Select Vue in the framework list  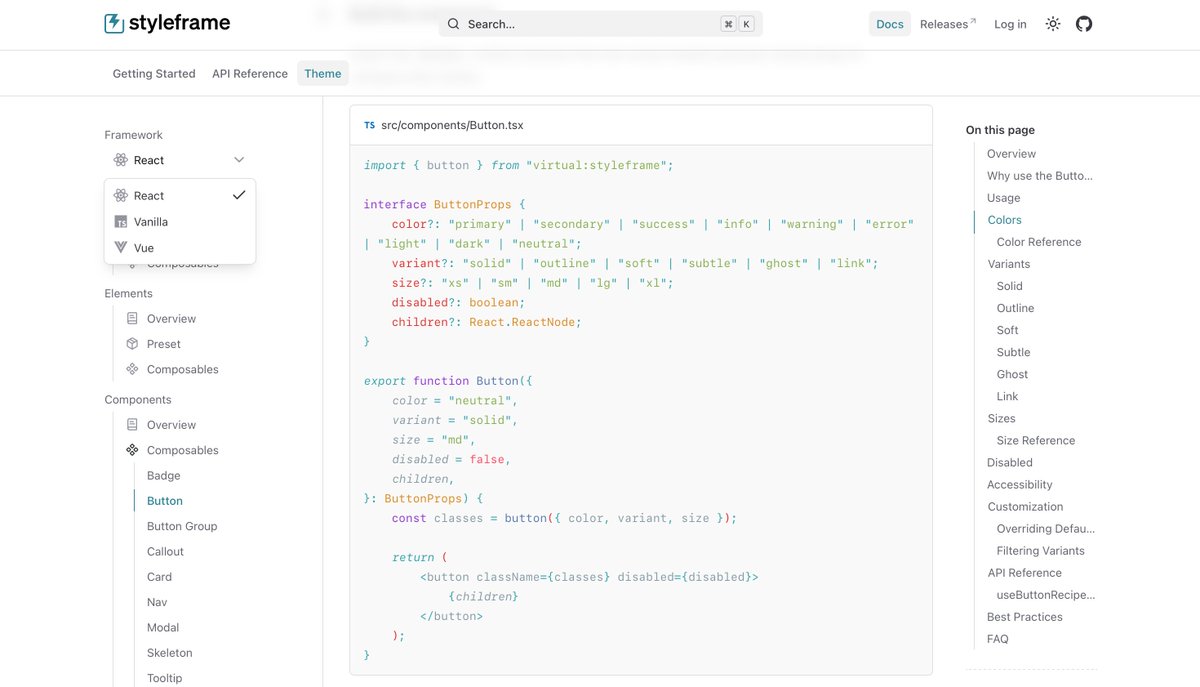click(x=180, y=248)
